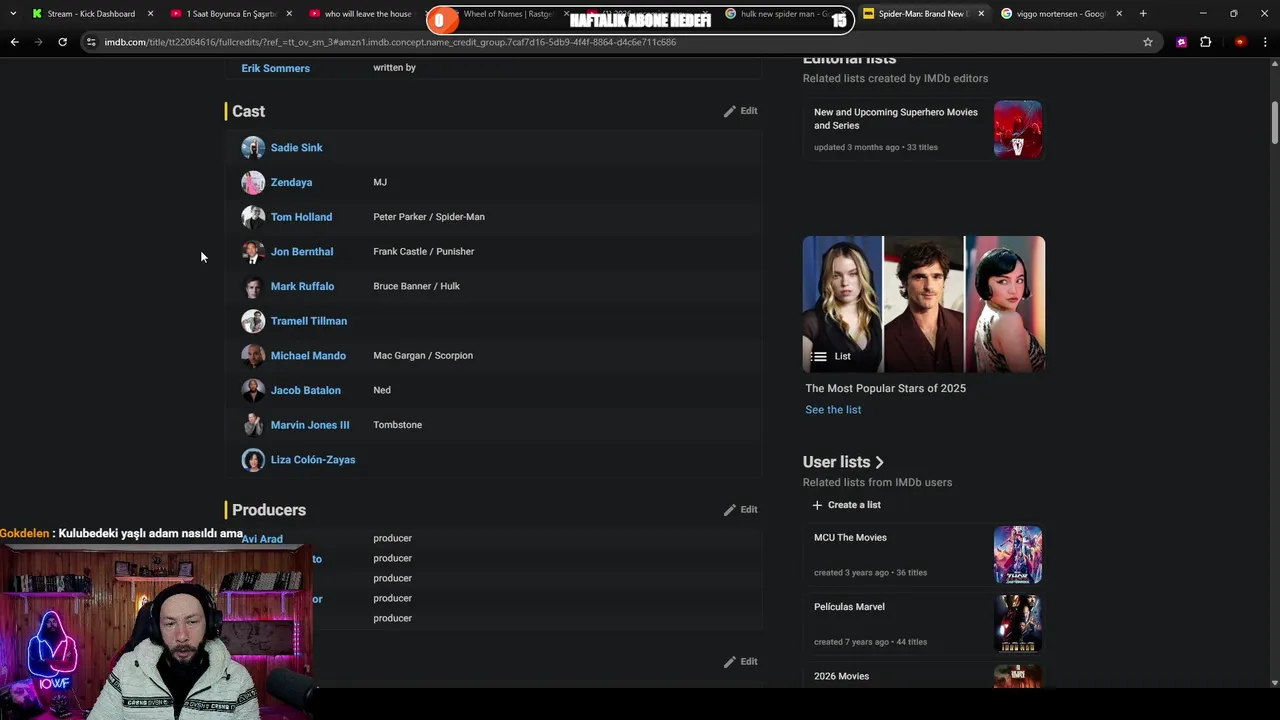The width and height of the screenshot is (1280, 720).
Task: Click Mark Ruffalo's avatar photo
Action: click(253, 286)
